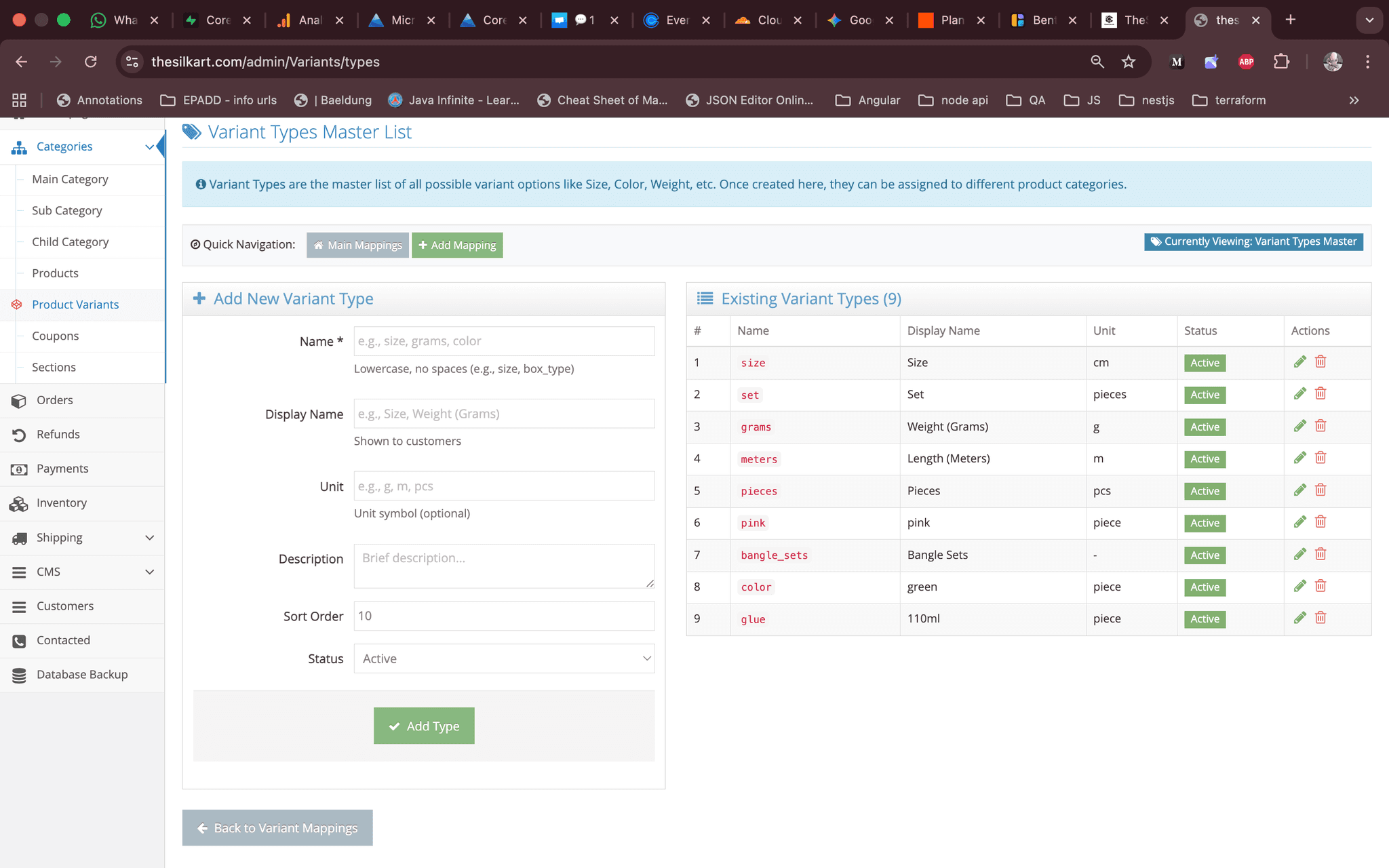Open Product Variants in the sidebar
The height and width of the screenshot is (868, 1389).
[x=75, y=304]
